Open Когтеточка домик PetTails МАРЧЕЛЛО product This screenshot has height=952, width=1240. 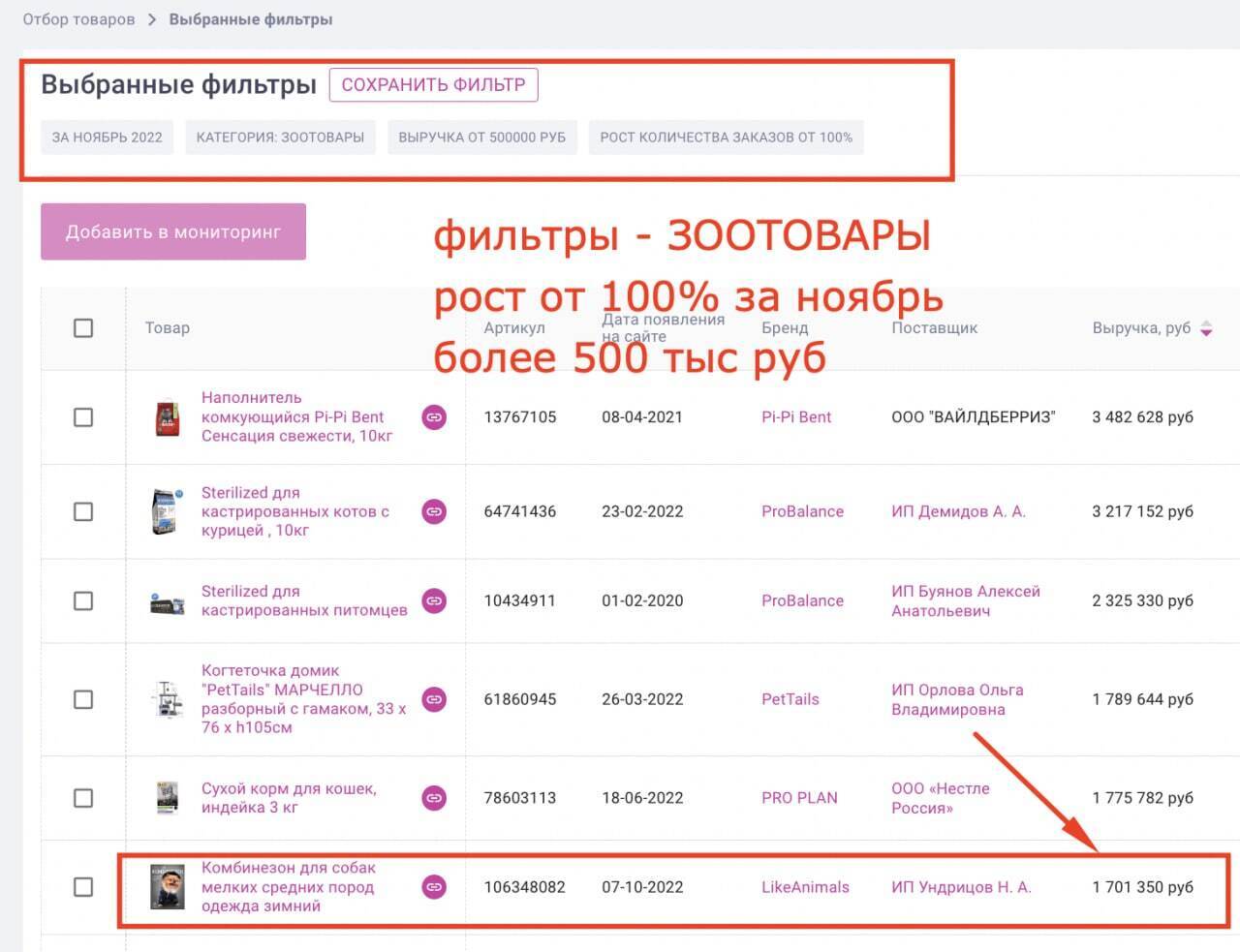click(304, 699)
